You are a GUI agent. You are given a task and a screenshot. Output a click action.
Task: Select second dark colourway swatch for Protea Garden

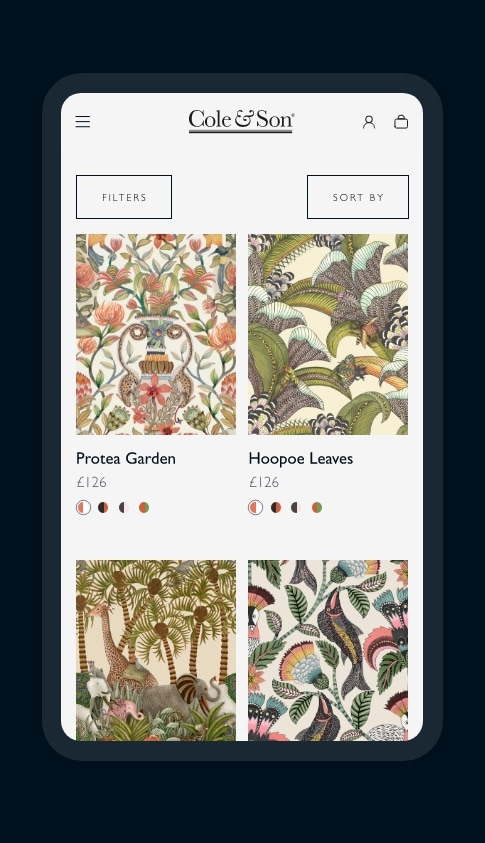103,508
